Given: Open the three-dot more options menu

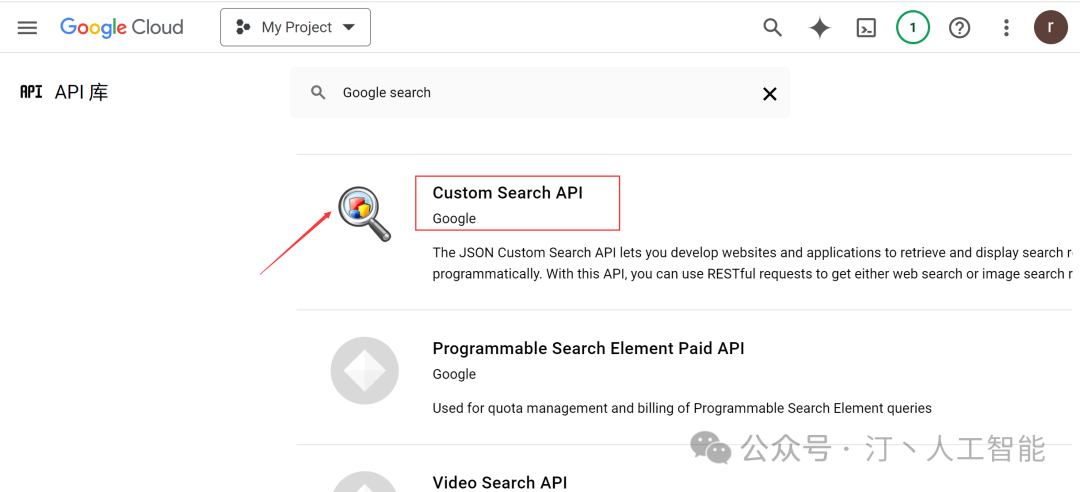Looking at the screenshot, I should [1006, 28].
